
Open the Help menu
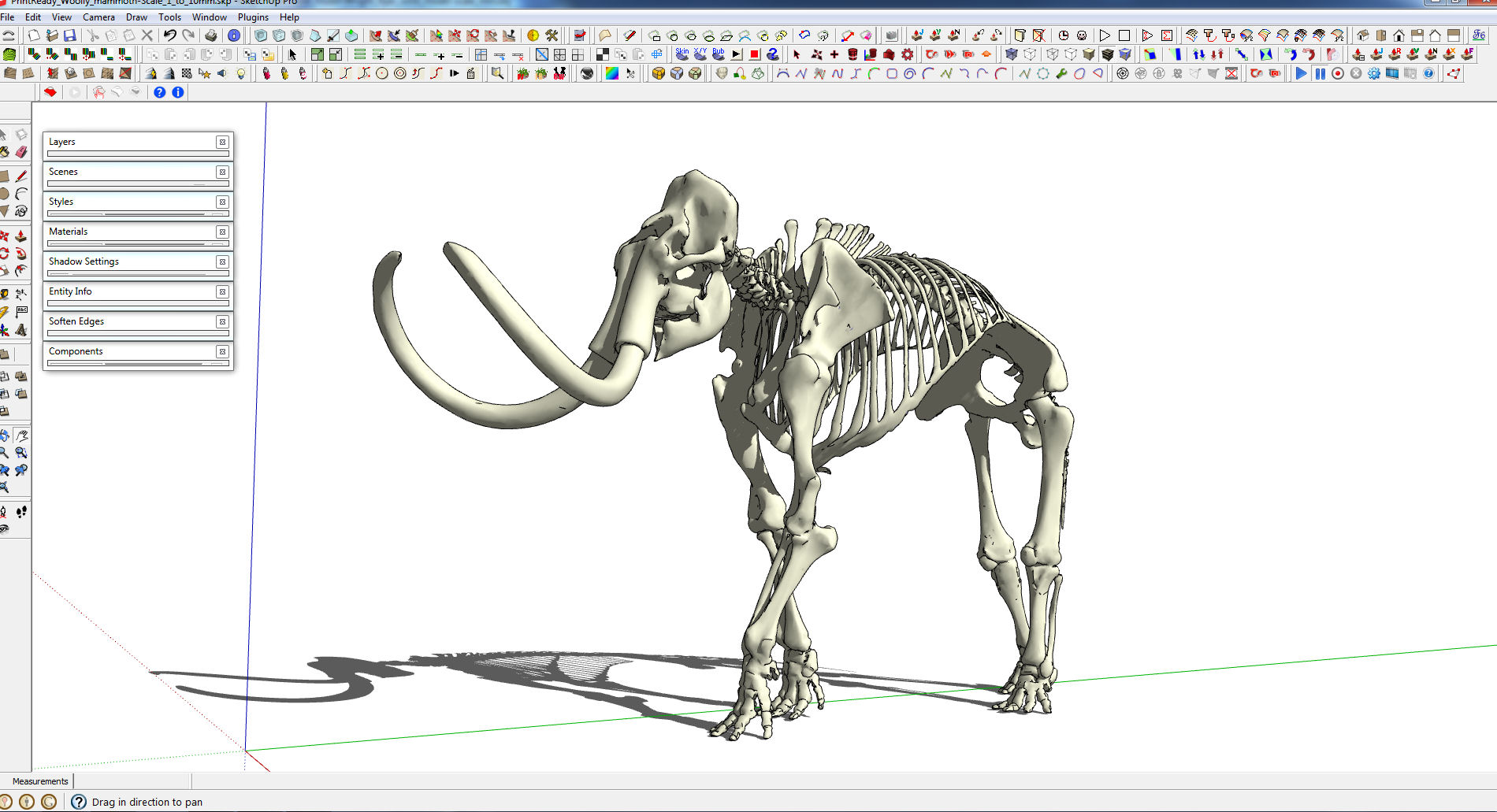click(x=289, y=17)
